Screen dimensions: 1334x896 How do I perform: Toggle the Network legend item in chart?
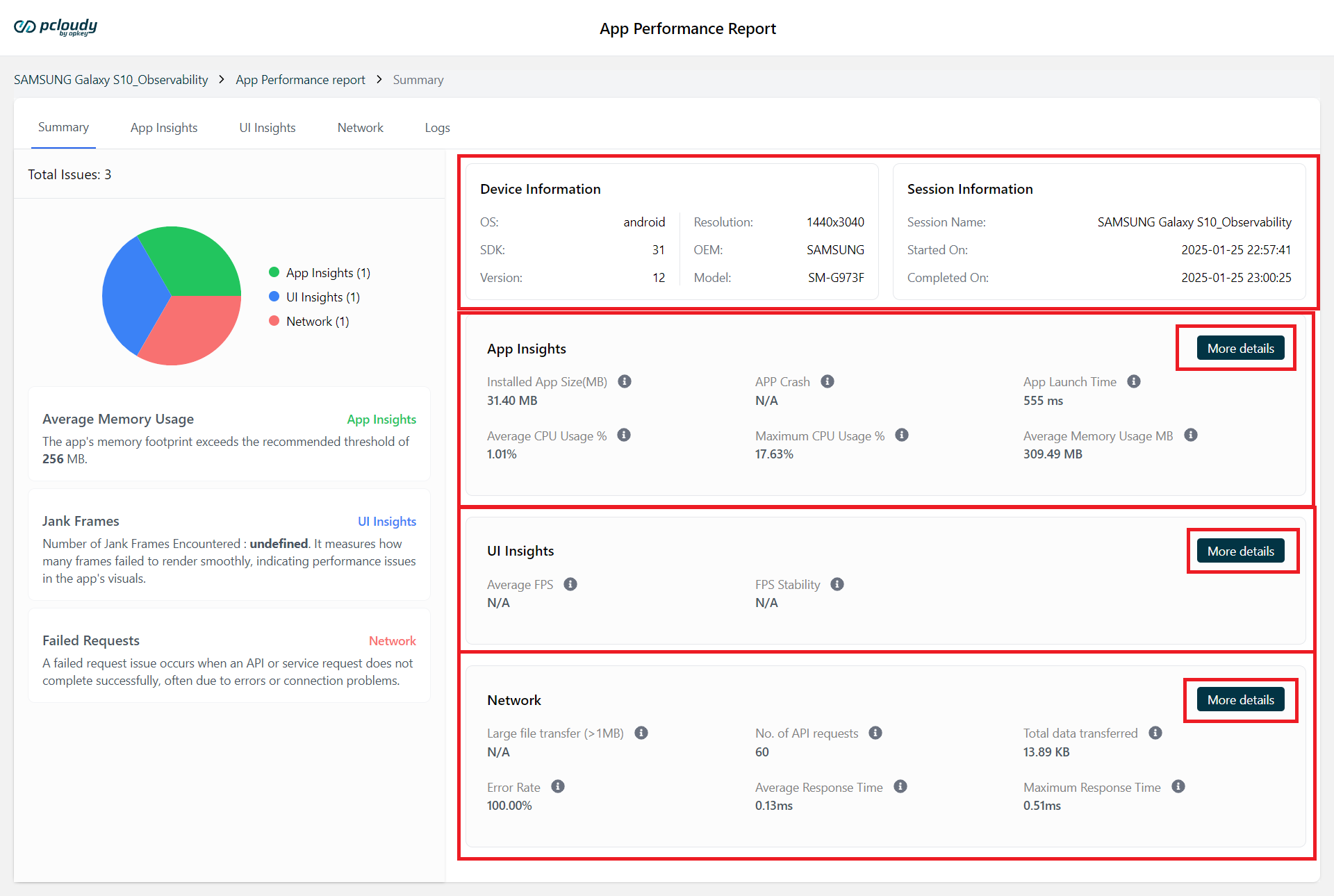pos(309,321)
